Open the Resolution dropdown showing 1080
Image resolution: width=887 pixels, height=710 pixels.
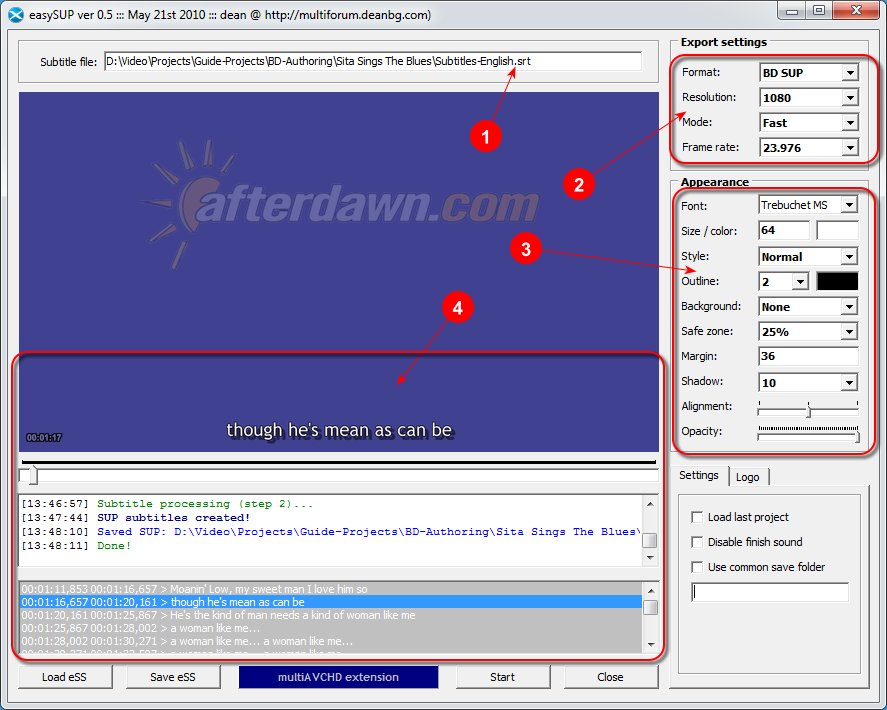coord(808,97)
